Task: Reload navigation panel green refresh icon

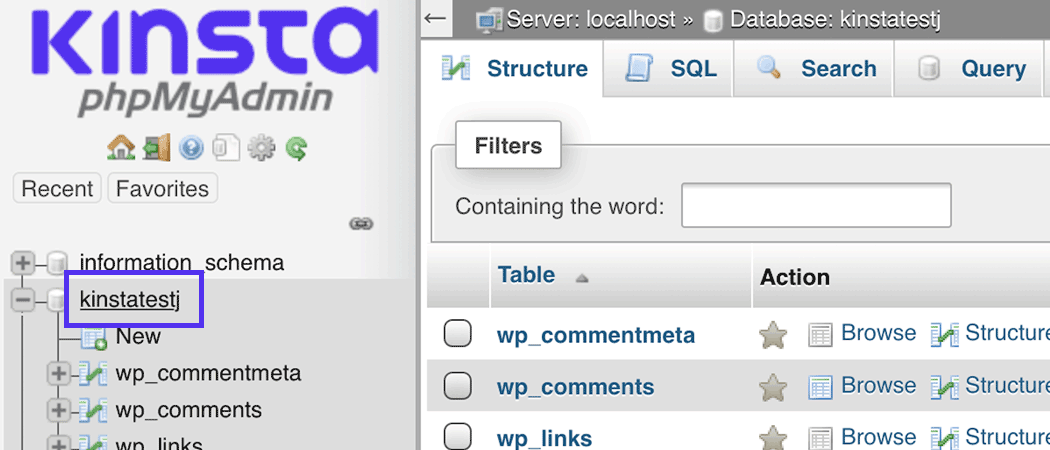Action: click(x=296, y=148)
